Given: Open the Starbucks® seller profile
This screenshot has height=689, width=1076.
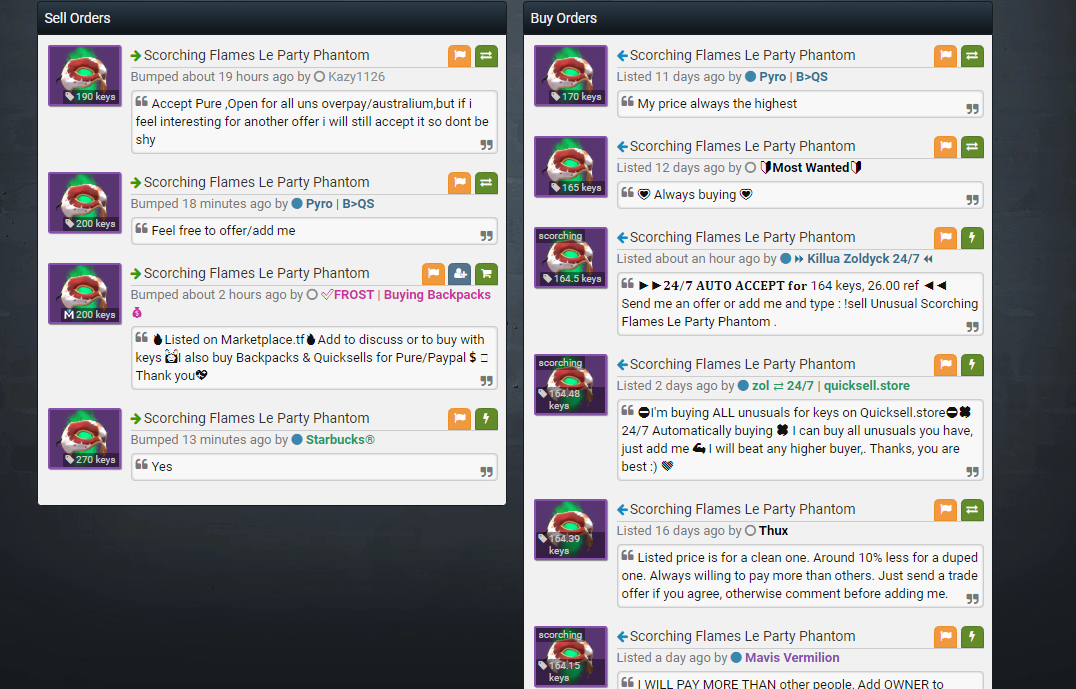Looking at the screenshot, I should tap(340, 440).
